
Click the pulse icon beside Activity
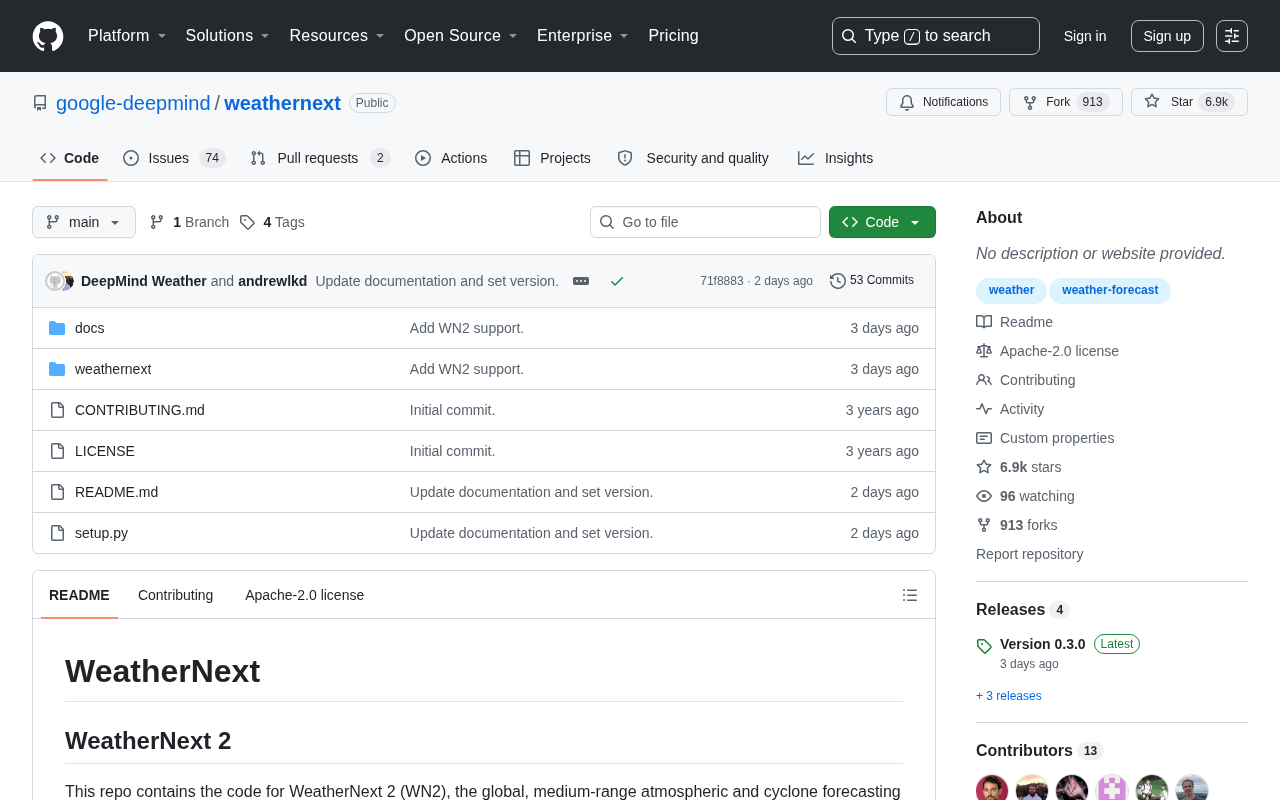pyautogui.click(x=984, y=409)
